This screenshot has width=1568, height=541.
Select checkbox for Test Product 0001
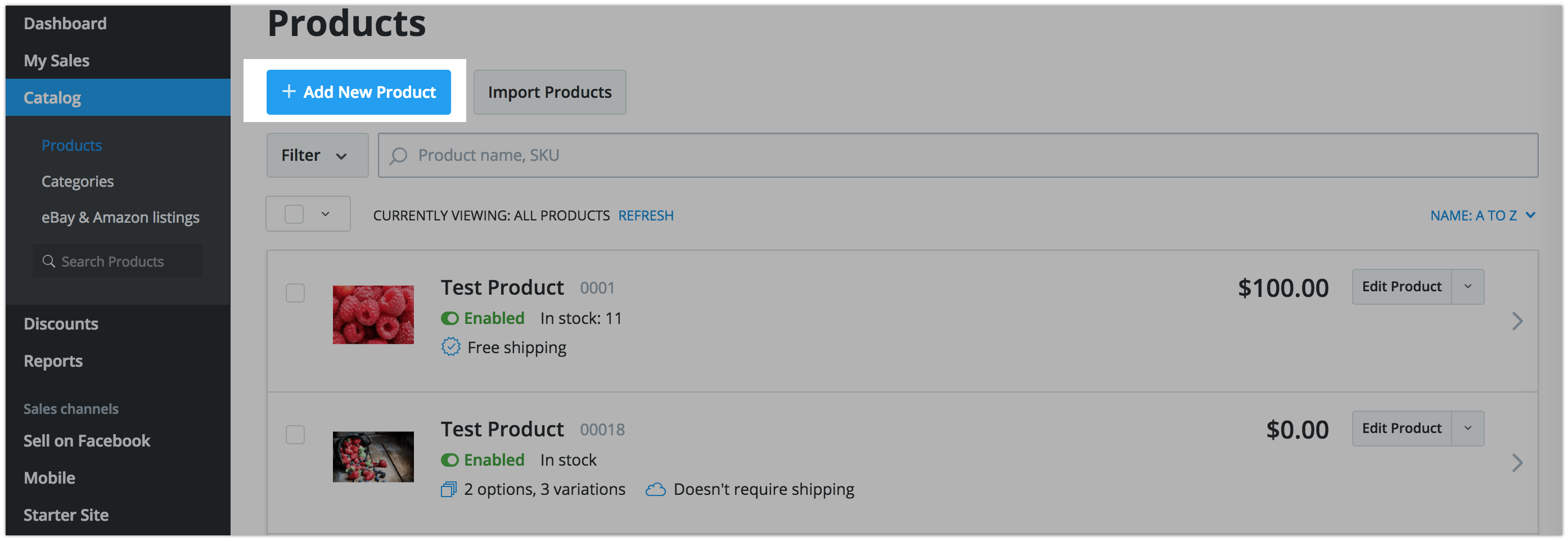pos(295,292)
